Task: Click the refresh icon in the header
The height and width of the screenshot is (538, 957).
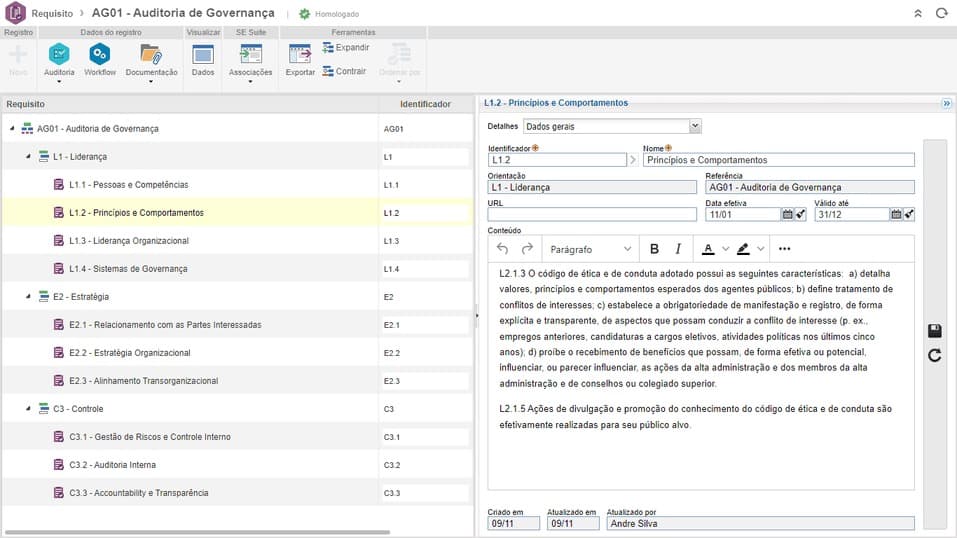Action: pos(941,13)
